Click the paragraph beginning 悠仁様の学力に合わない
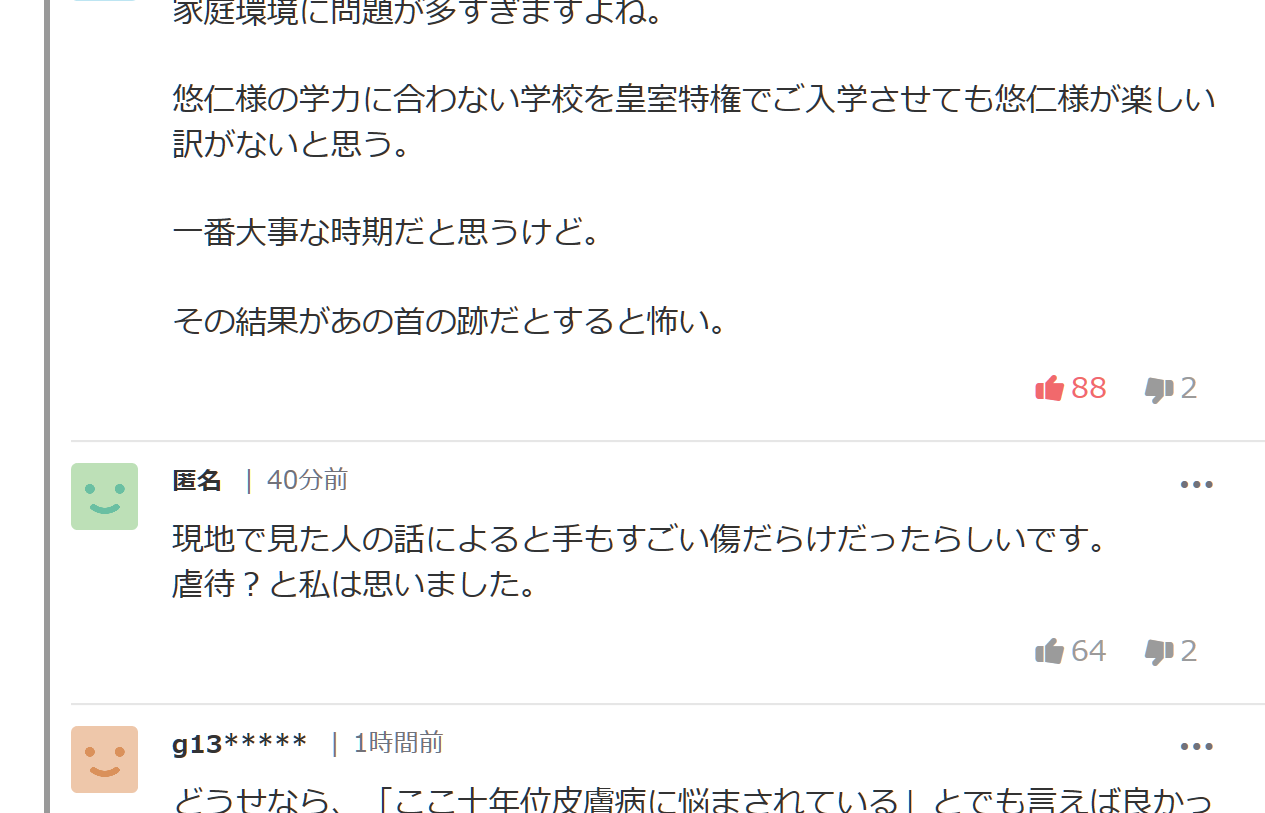The image size is (1265, 813). 694,122
